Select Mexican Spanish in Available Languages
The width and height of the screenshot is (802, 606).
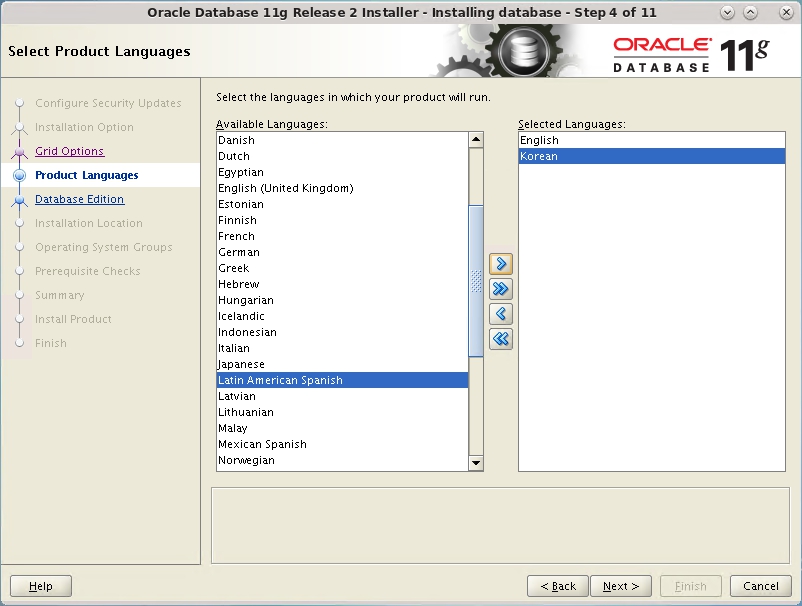pyautogui.click(x=342, y=444)
